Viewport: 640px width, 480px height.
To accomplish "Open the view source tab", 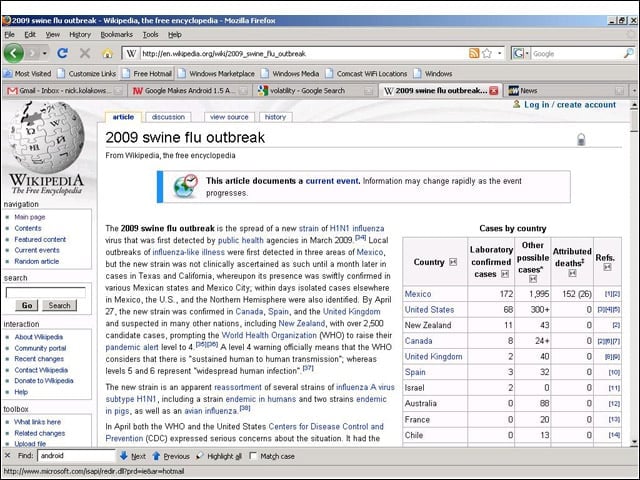I will 229,117.
